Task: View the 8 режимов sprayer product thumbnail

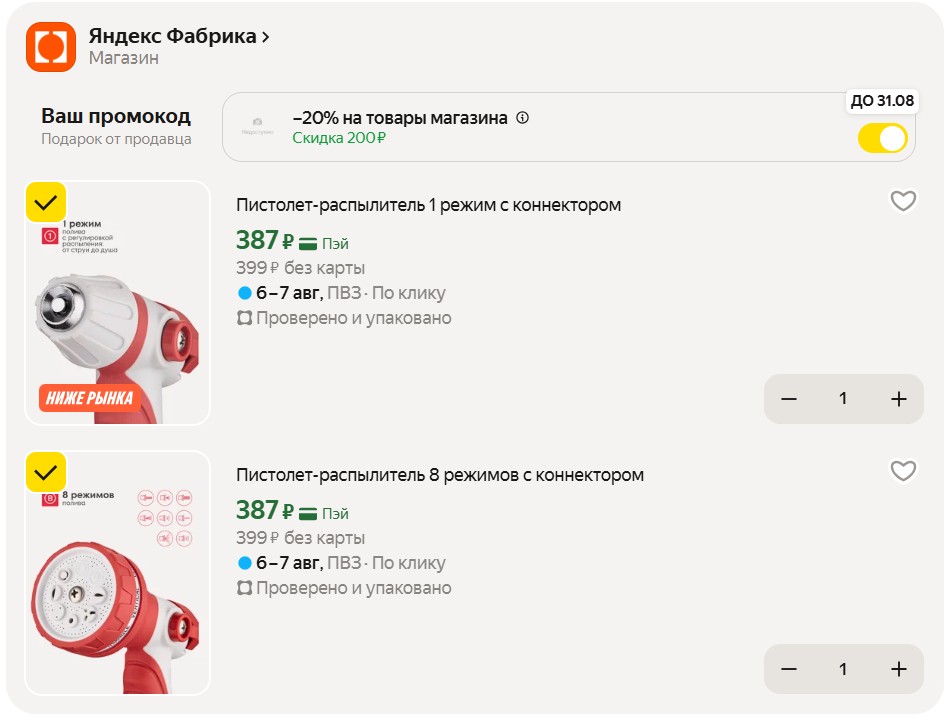Action: 117,573
